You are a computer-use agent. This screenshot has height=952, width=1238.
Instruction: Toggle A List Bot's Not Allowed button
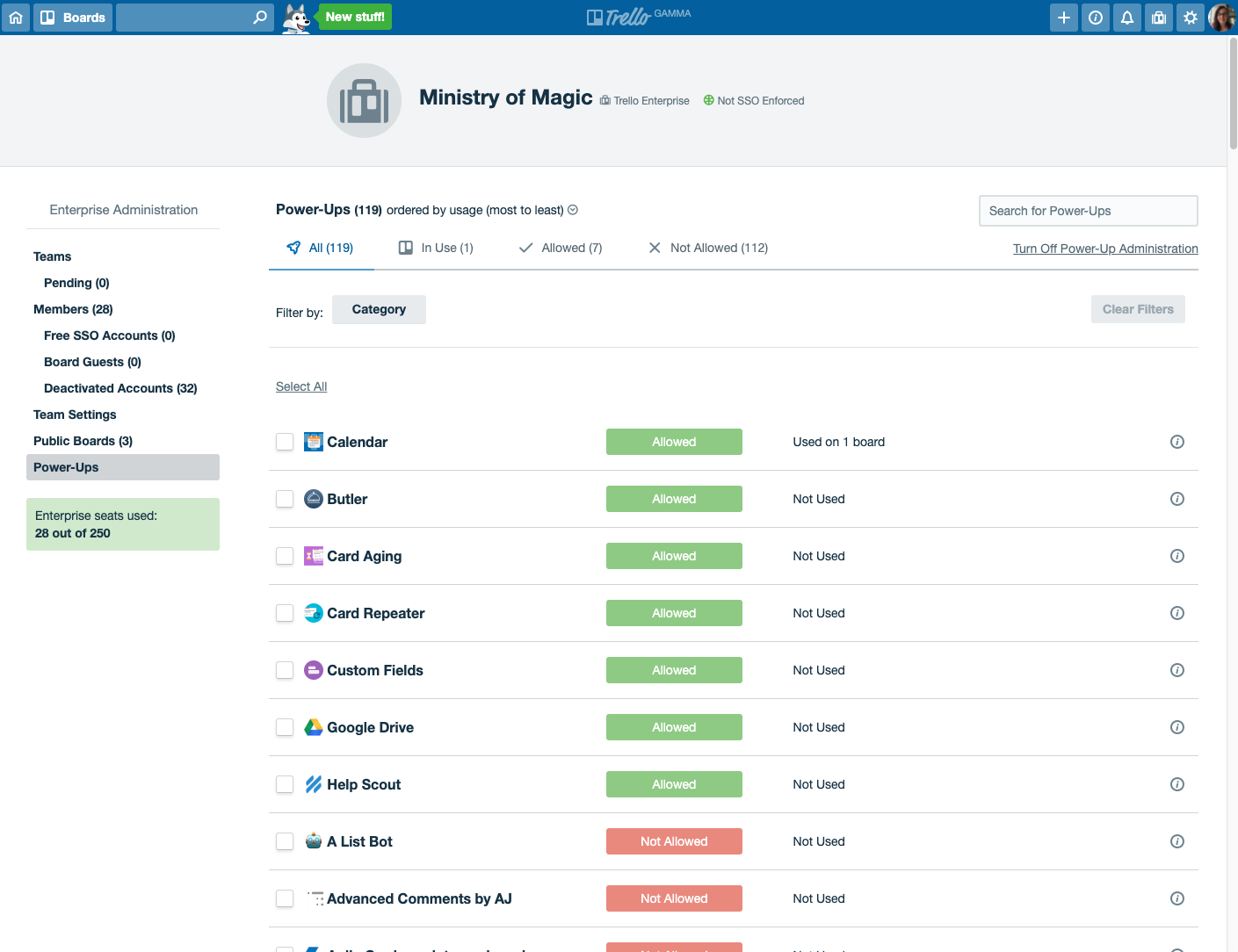674,841
